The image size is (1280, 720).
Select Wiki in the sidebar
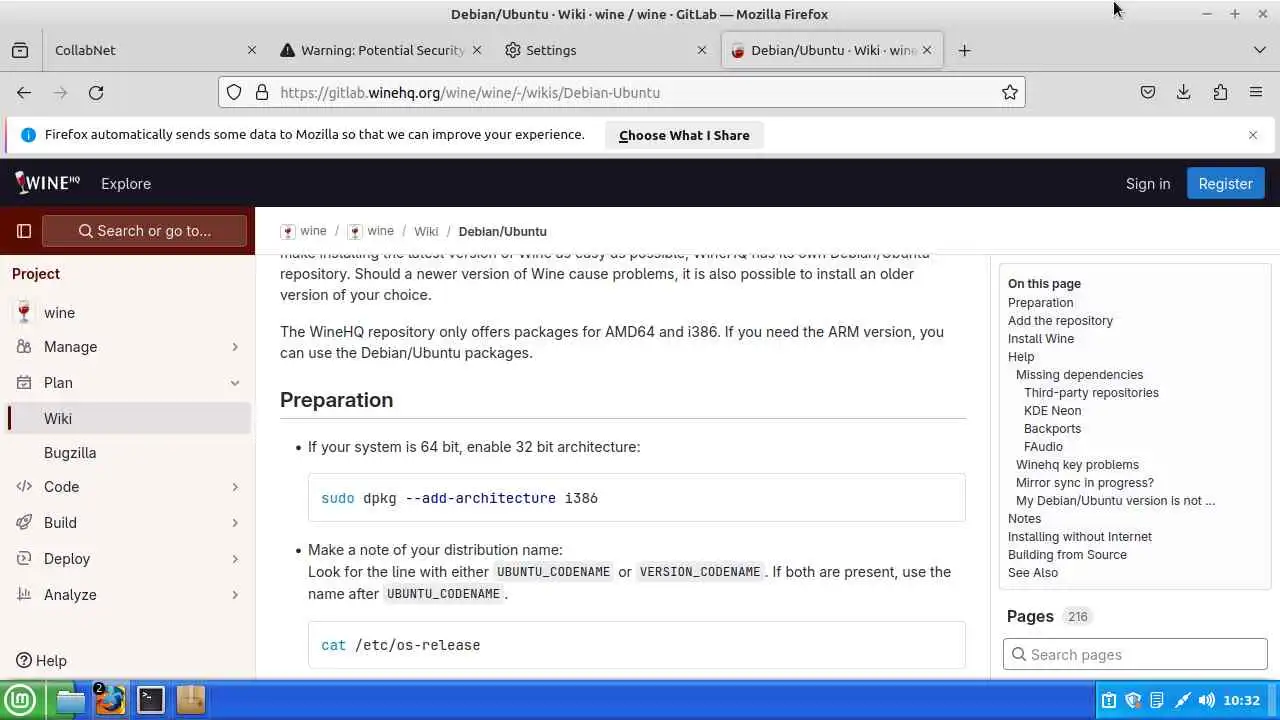point(127,418)
